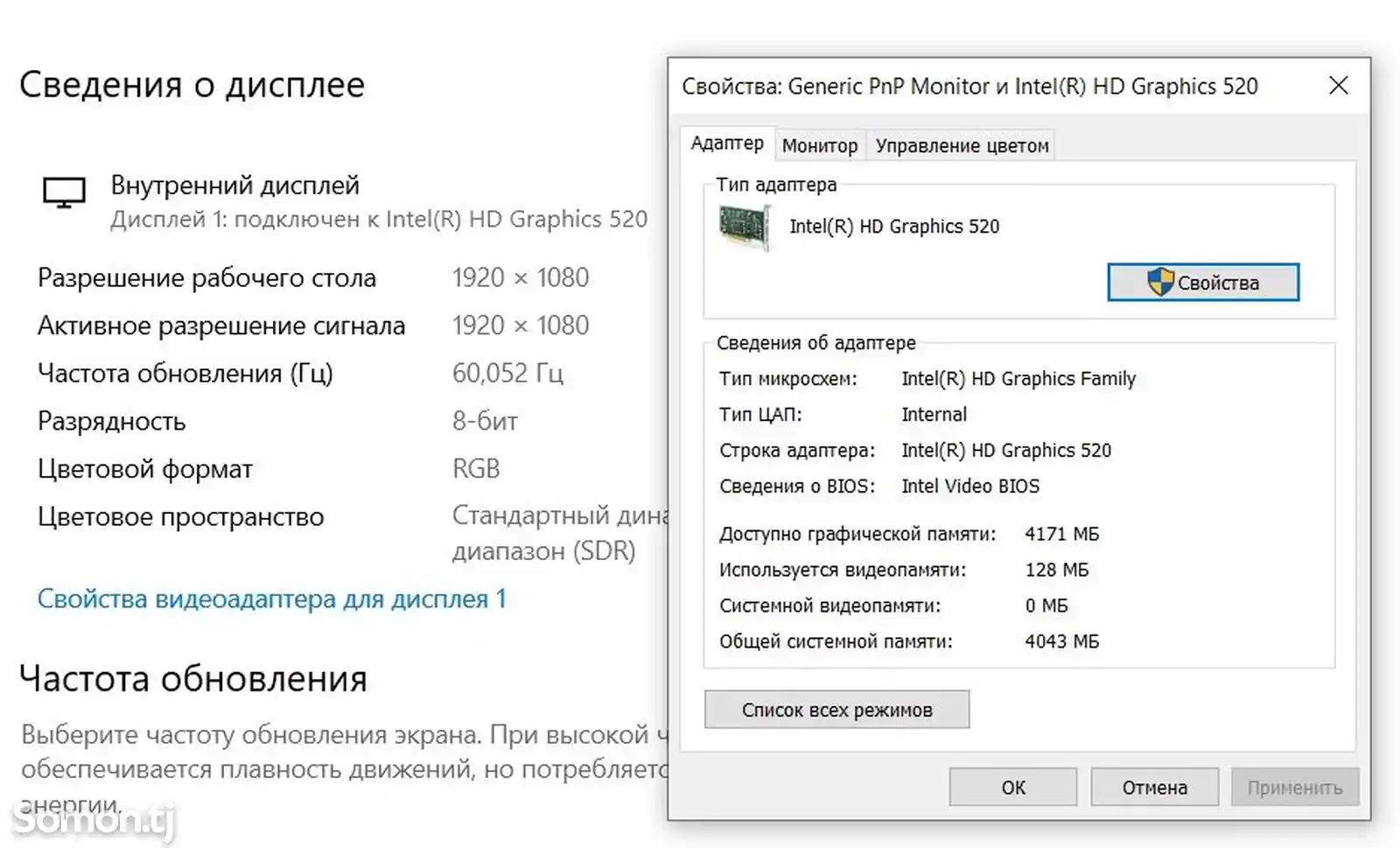
Task: Open the Управление цветом tab
Action: pyautogui.click(x=962, y=146)
